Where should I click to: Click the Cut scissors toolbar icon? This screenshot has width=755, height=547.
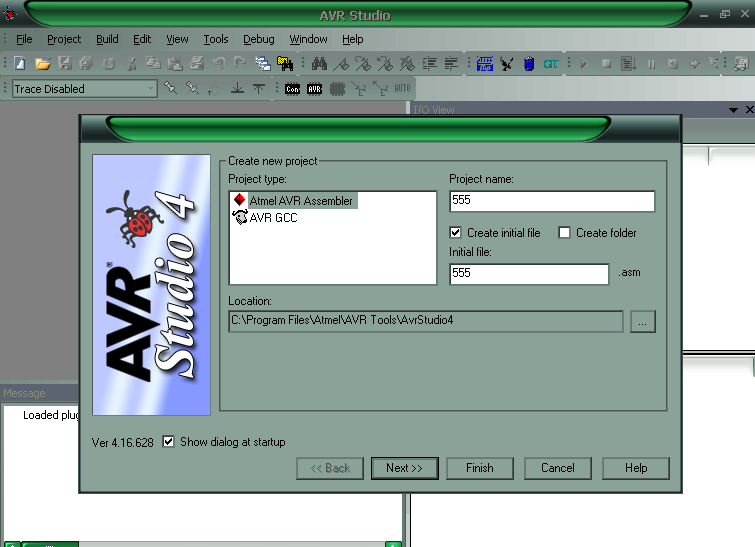[131, 63]
